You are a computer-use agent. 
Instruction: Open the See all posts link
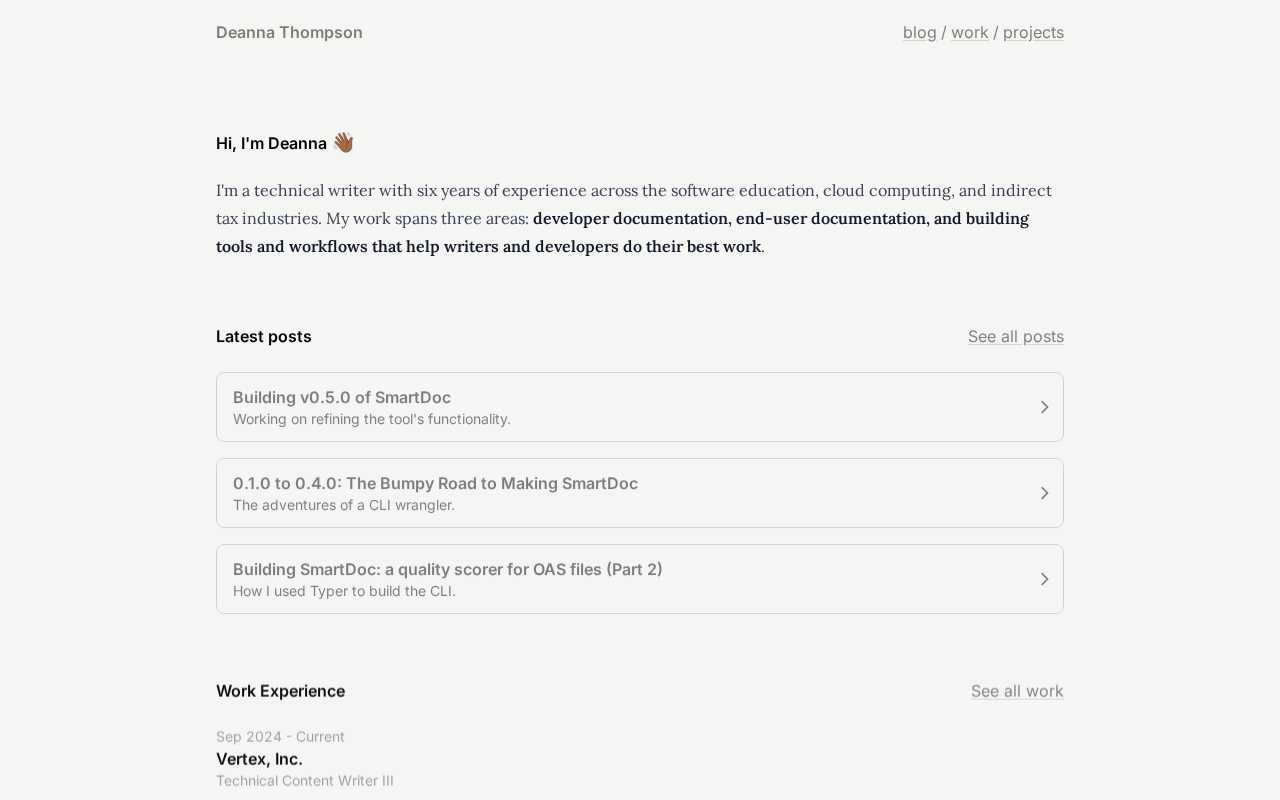coord(1015,336)
